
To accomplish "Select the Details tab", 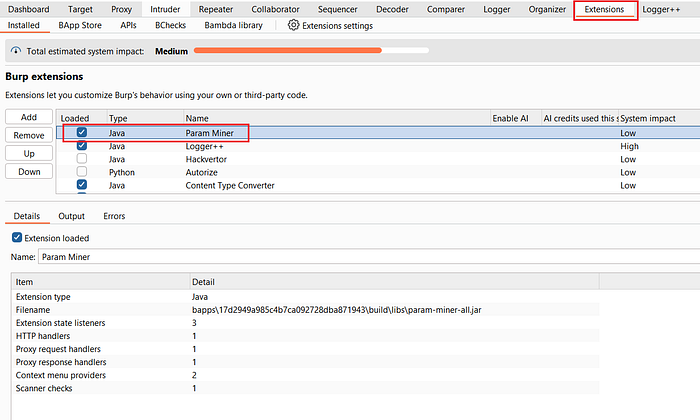I will (x=27, y=216).
